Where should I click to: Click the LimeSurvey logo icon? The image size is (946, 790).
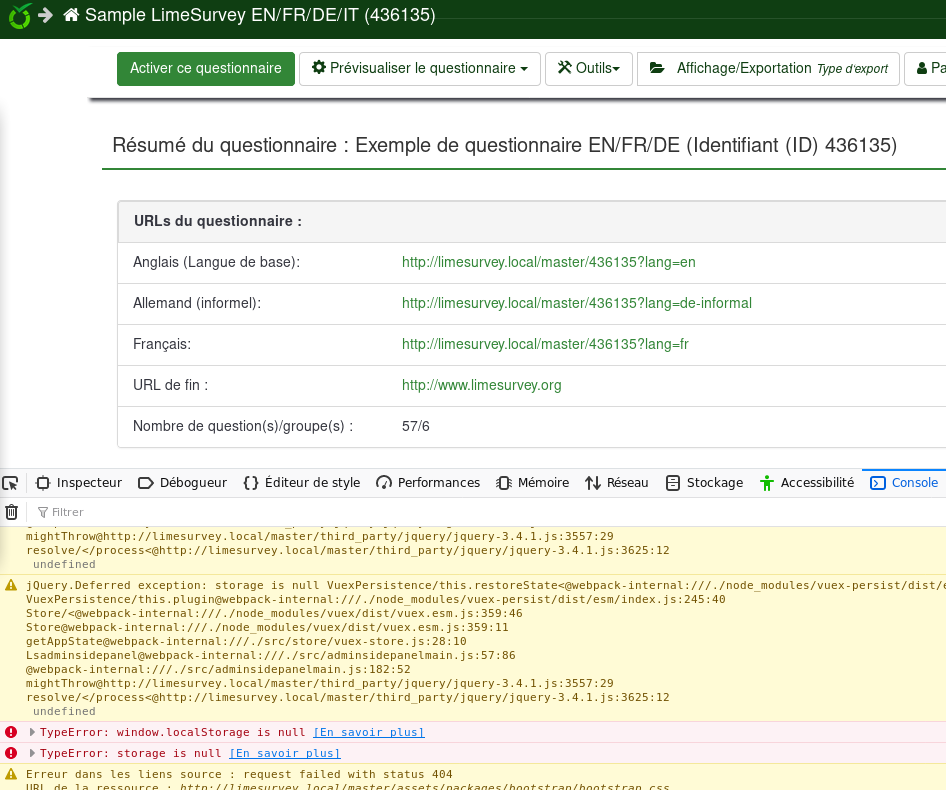(x=19, y=16)
